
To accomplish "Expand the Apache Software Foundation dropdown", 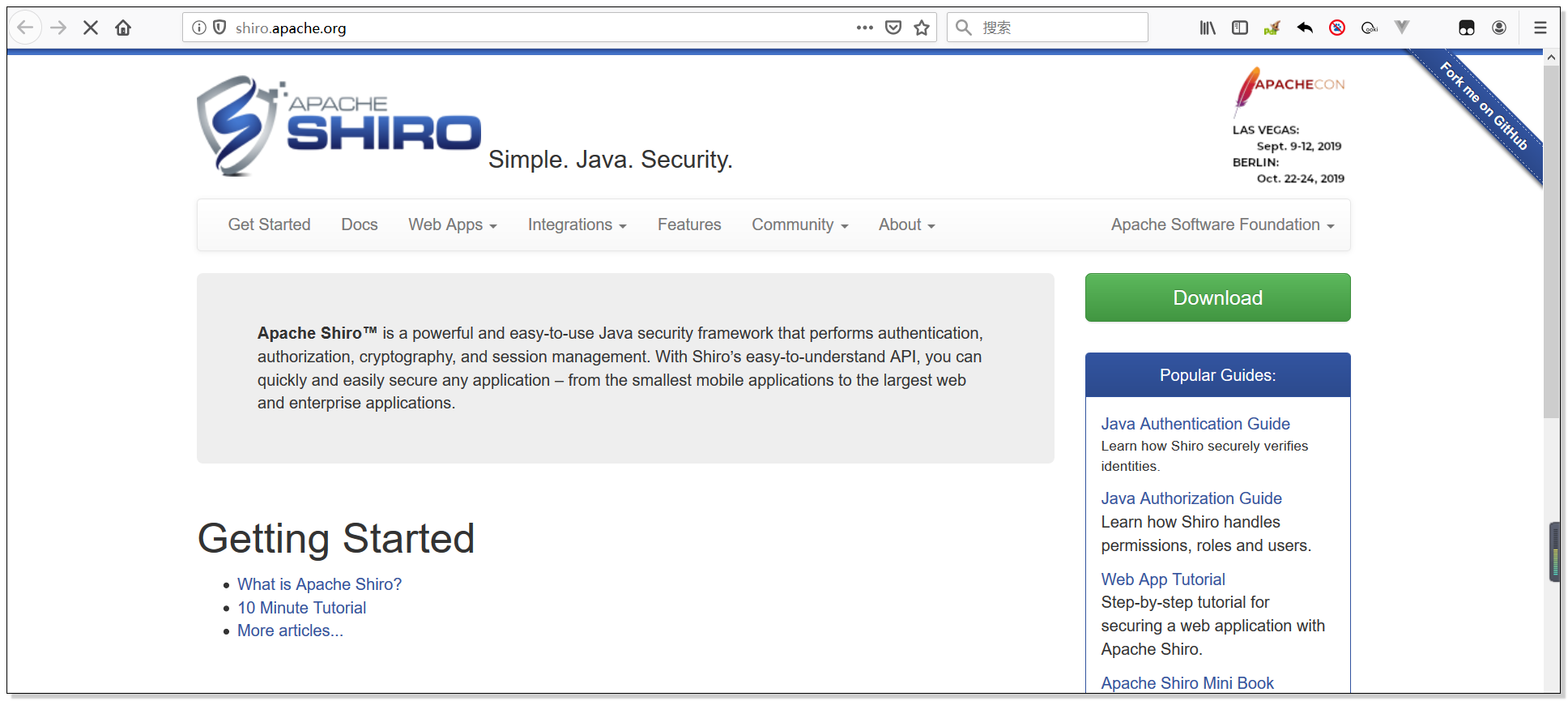I will 1222,224.
